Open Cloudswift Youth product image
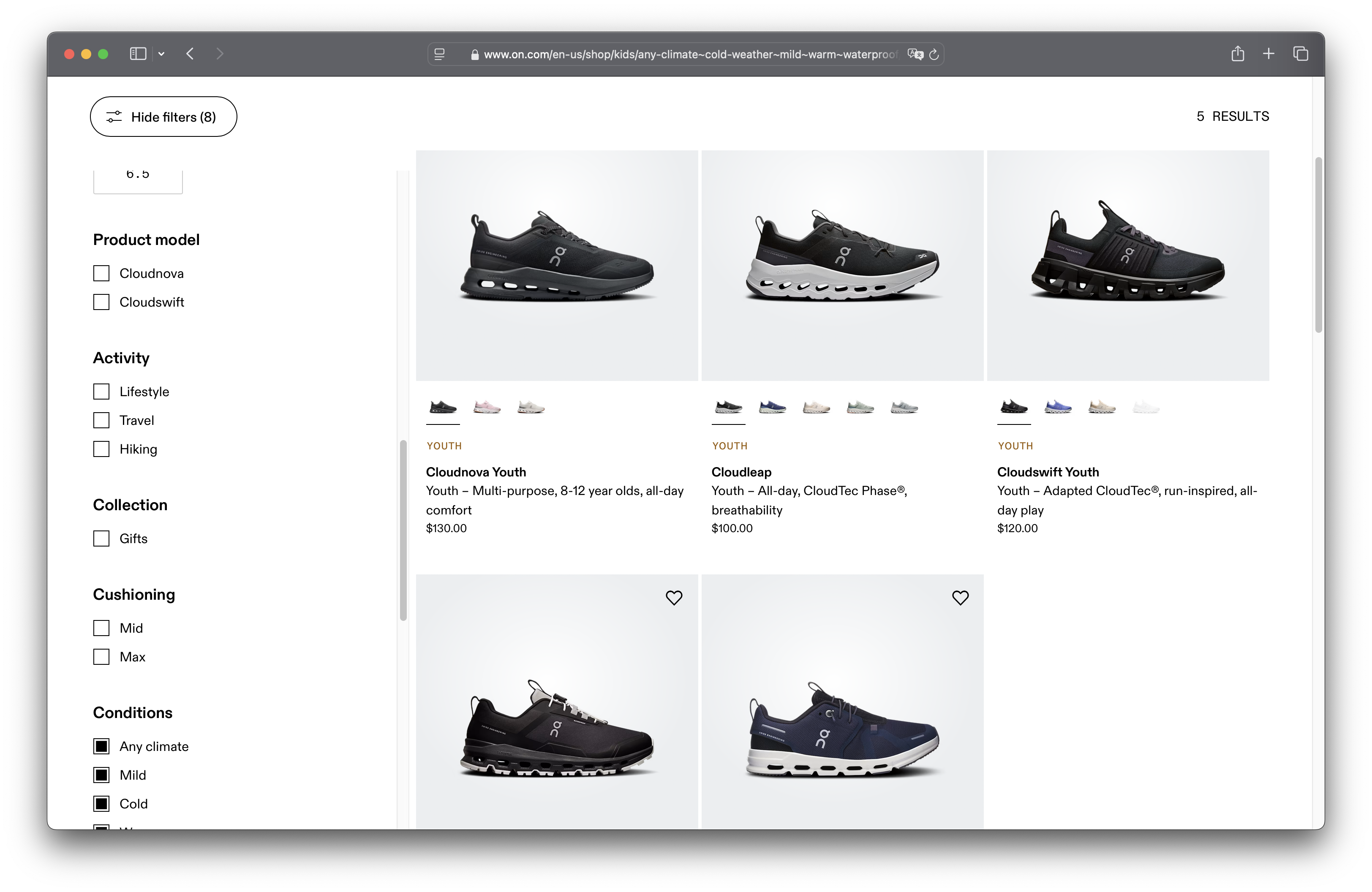The height and width of the screenshot is (892, 1372). [x=1127, y=266]
